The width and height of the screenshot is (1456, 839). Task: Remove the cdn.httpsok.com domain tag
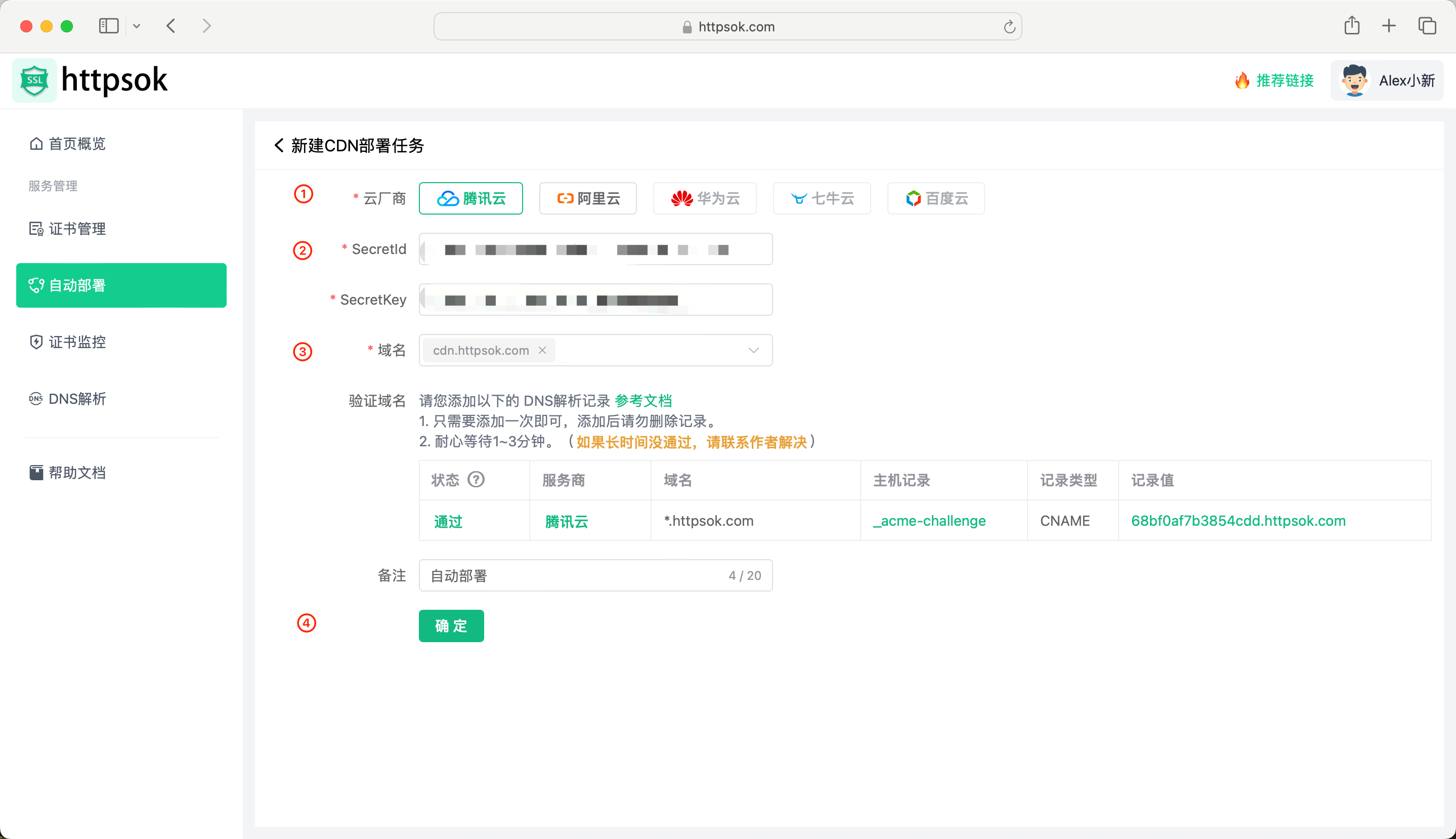tap(542, 350)
